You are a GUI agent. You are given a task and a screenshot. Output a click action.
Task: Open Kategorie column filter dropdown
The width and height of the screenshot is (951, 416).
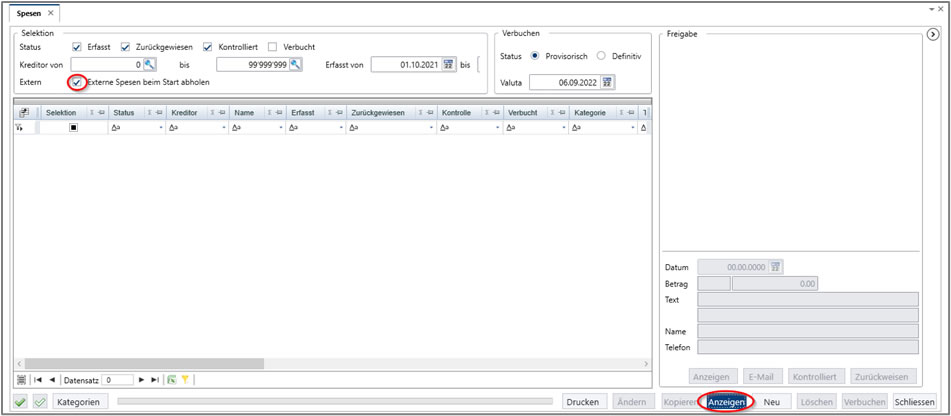633,128
